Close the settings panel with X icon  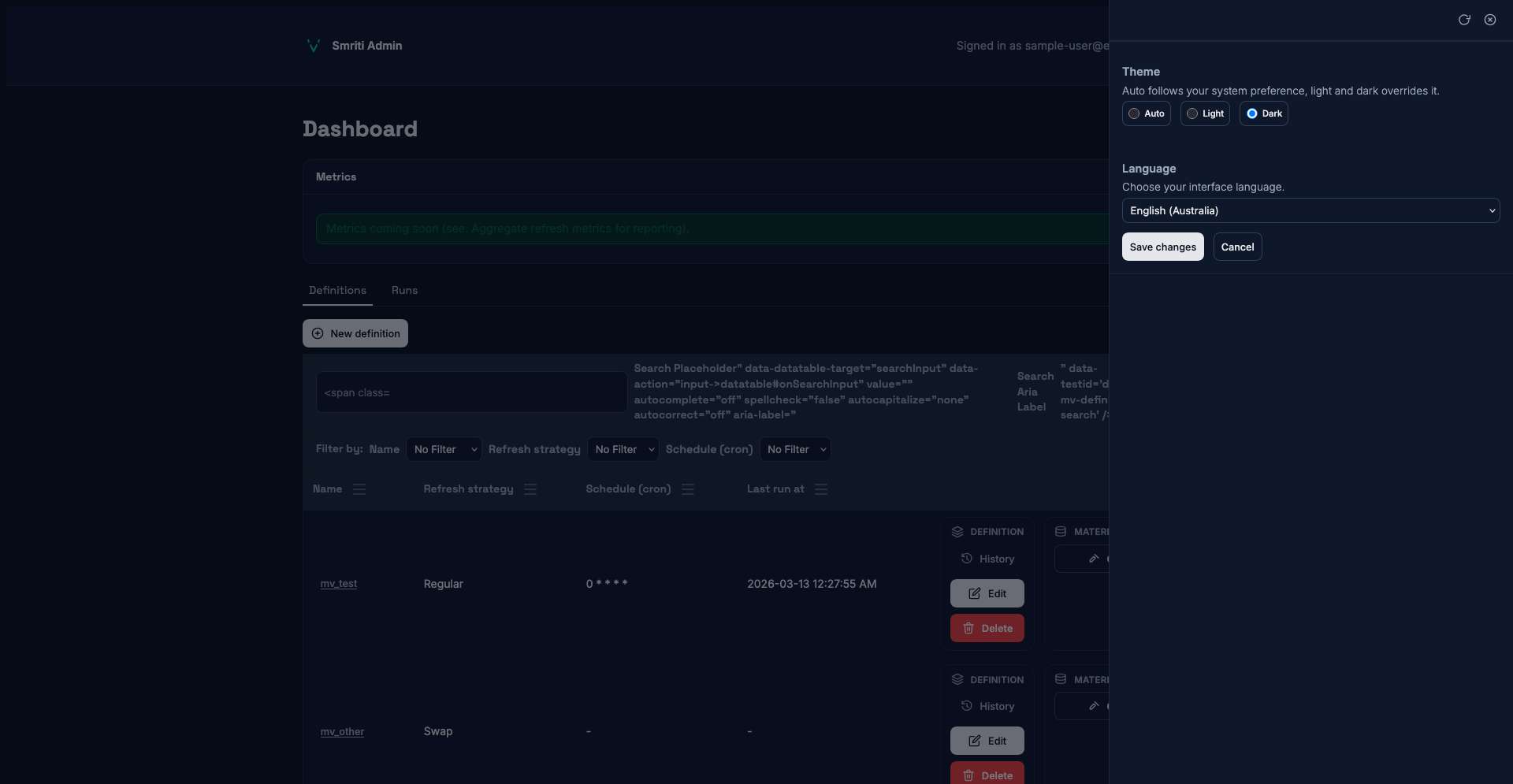point(1490,20)
